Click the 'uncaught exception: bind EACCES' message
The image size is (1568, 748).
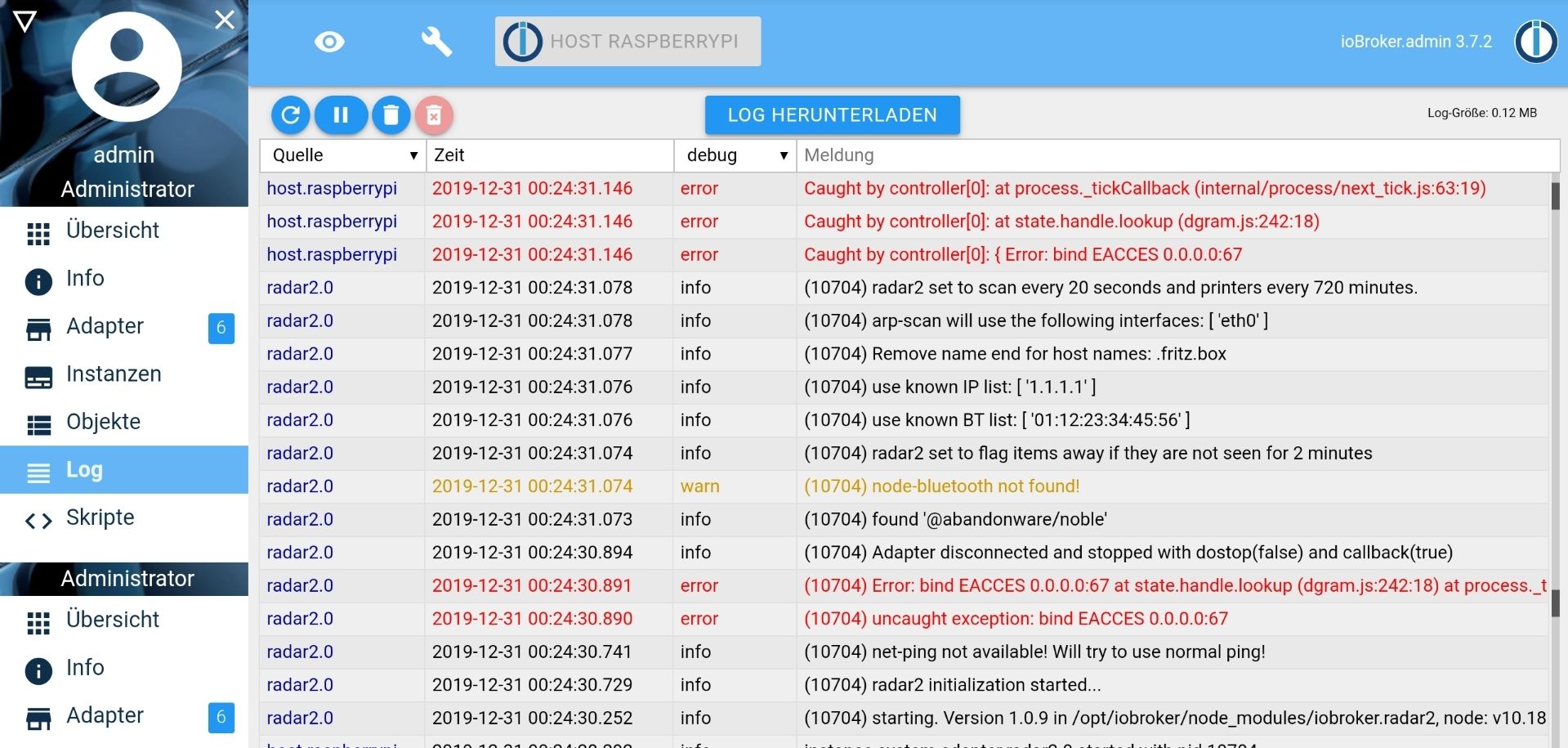tap(1016, 619)
